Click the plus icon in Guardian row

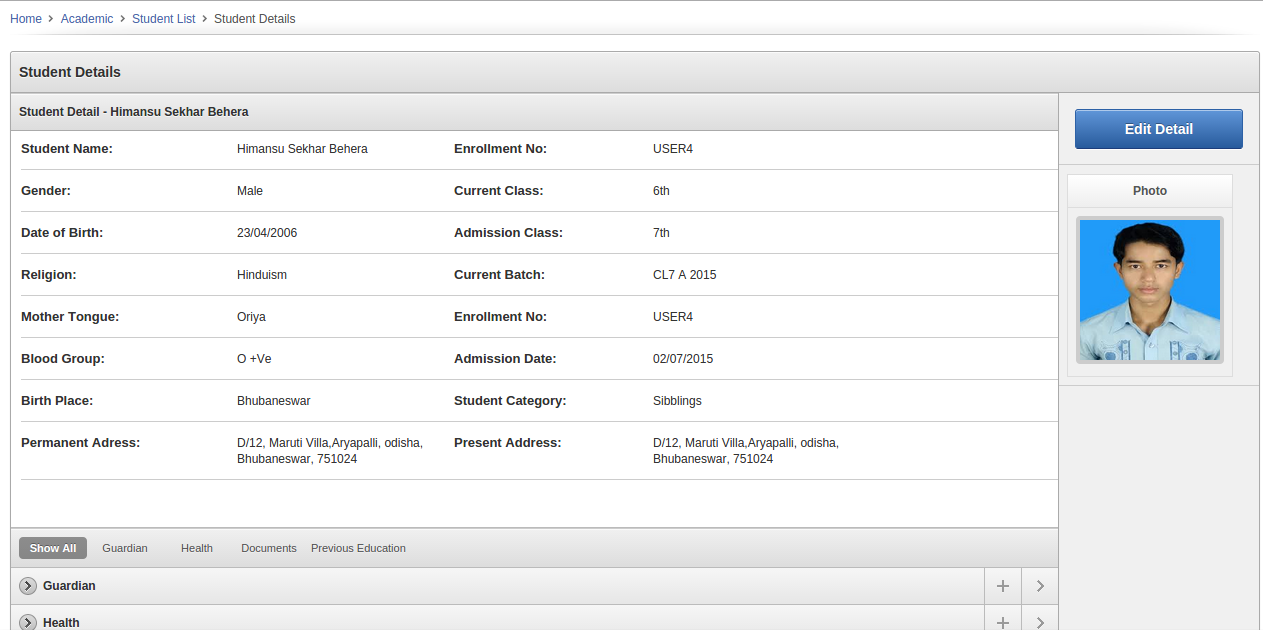[1003, 586]
